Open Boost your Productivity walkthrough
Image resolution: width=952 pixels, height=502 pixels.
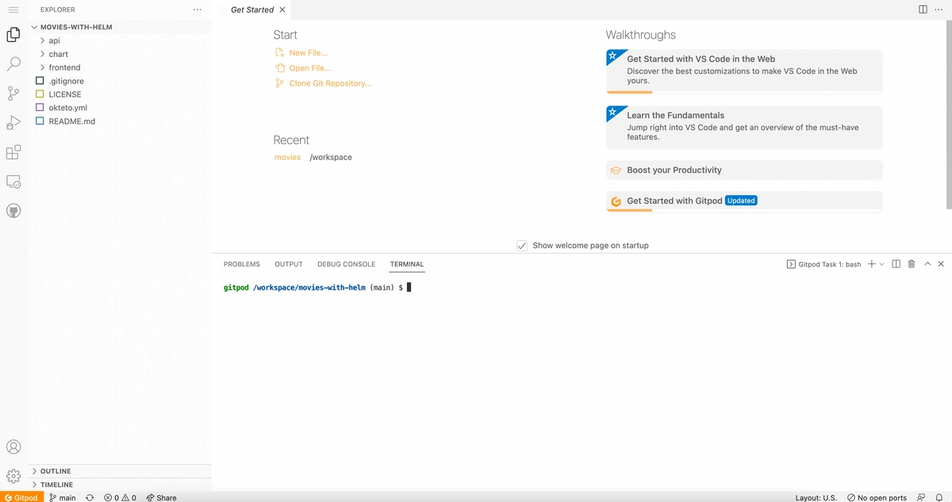(x=744, y=170)
